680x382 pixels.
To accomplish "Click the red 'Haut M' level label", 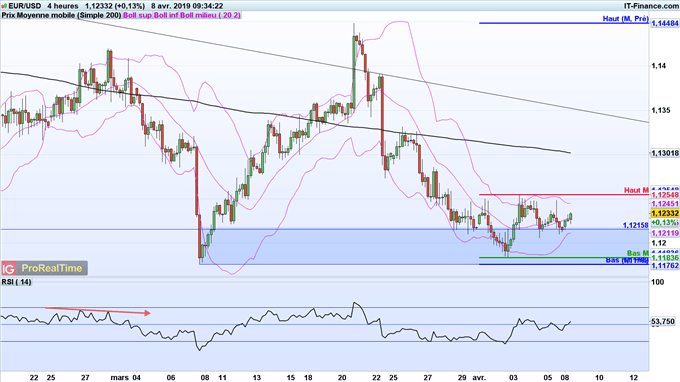I will pos(636,190).
